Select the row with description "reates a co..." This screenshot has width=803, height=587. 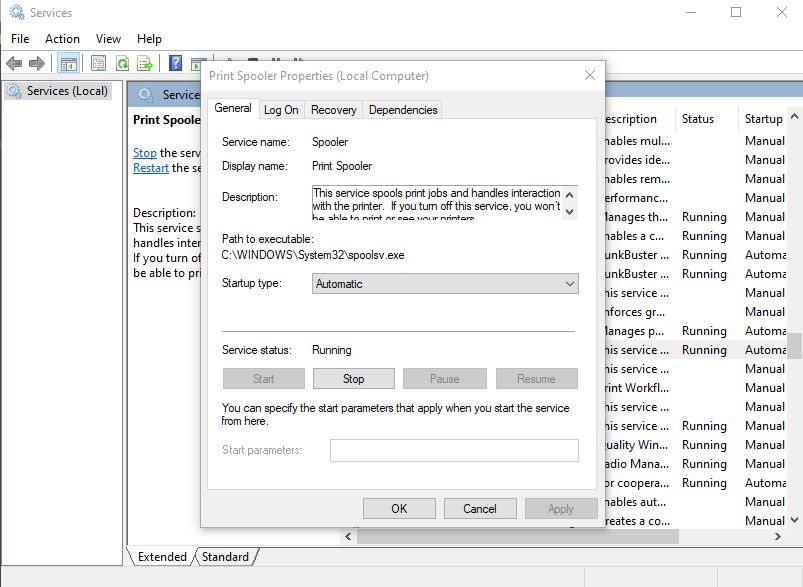click(x=695, y=520)
